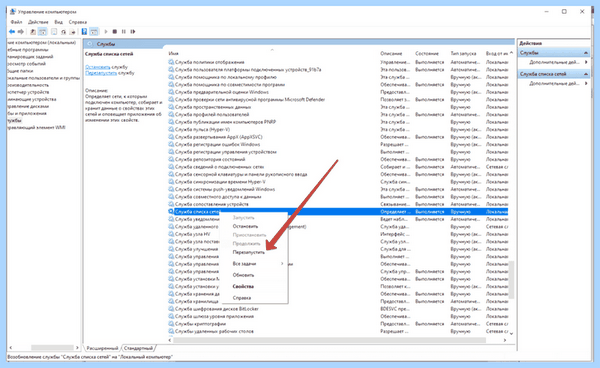
Task: Click the vertical scrollbar of the services list
Action: tap(511, 280)
